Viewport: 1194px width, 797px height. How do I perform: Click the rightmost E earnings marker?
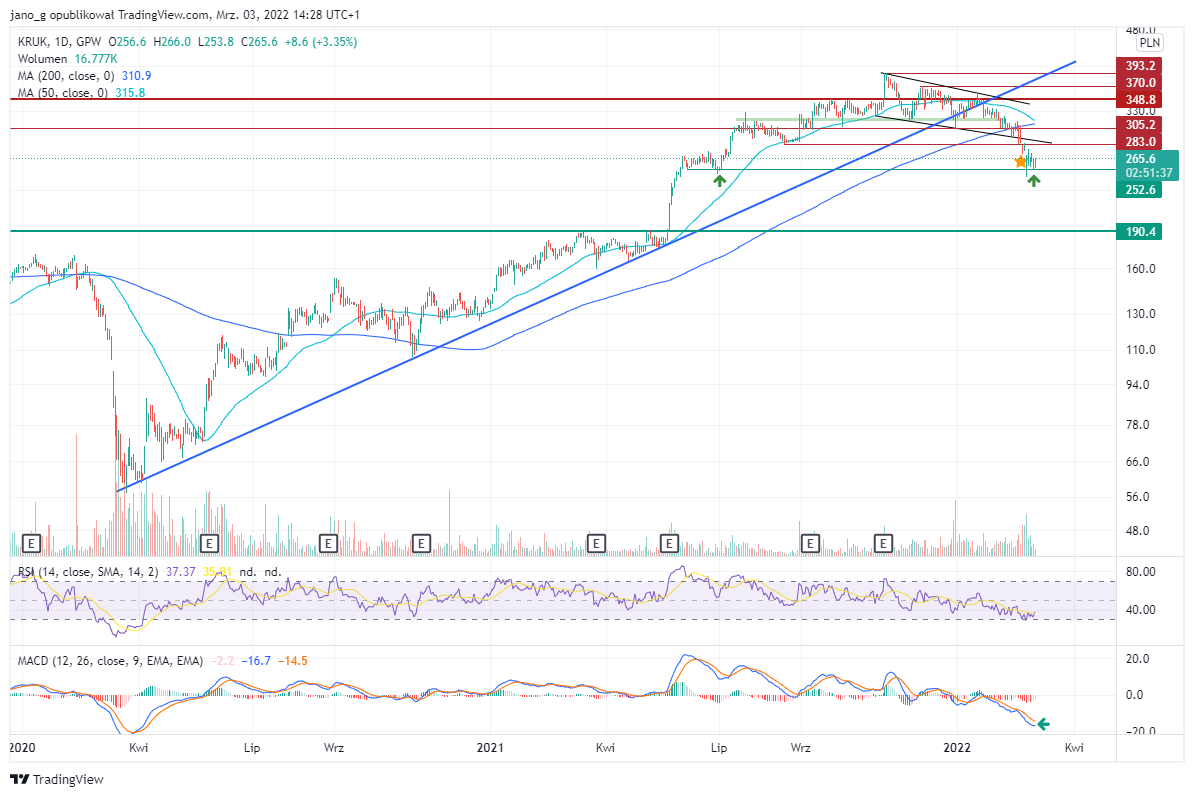(883, 544)
